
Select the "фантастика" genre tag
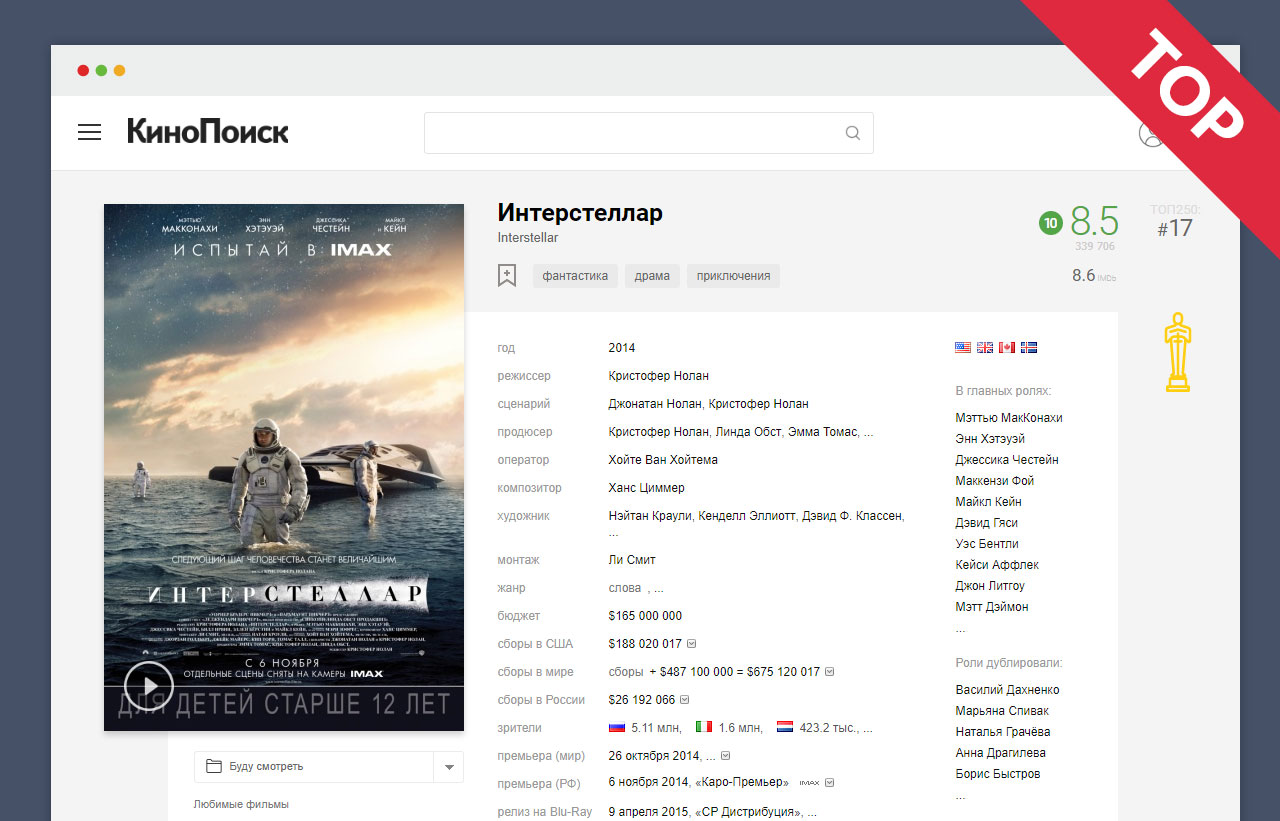coord(575,275)
